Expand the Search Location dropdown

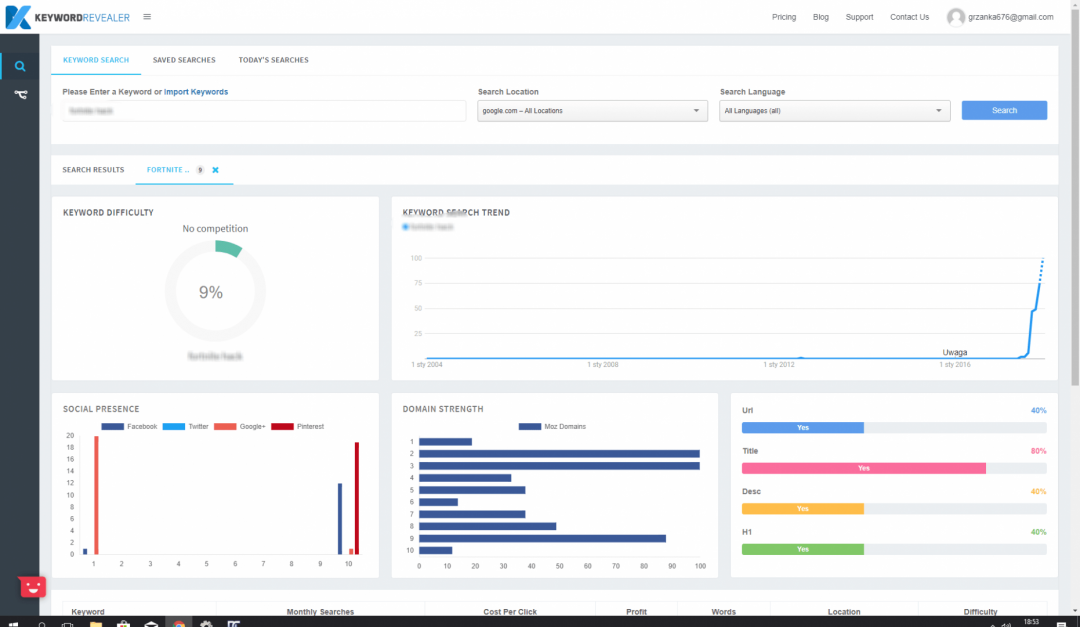(x=592, y=111)
